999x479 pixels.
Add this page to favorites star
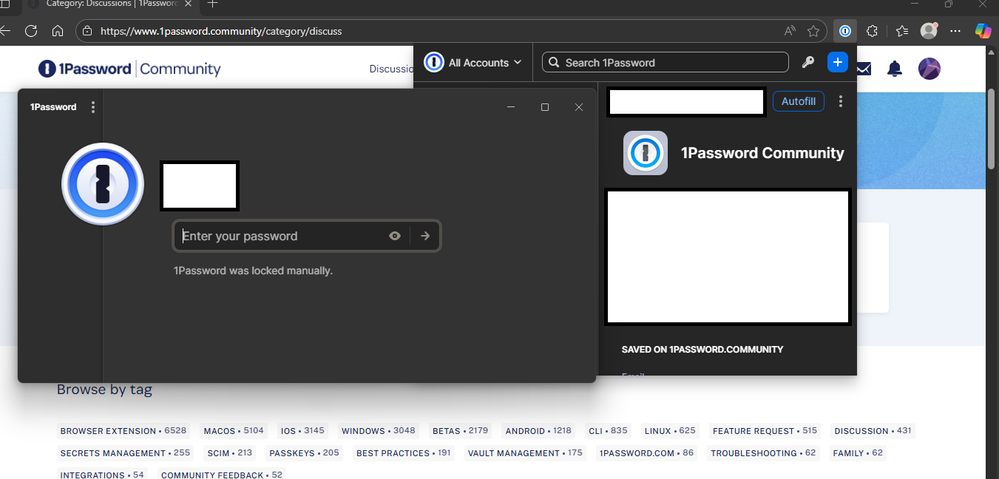point(815,31)
